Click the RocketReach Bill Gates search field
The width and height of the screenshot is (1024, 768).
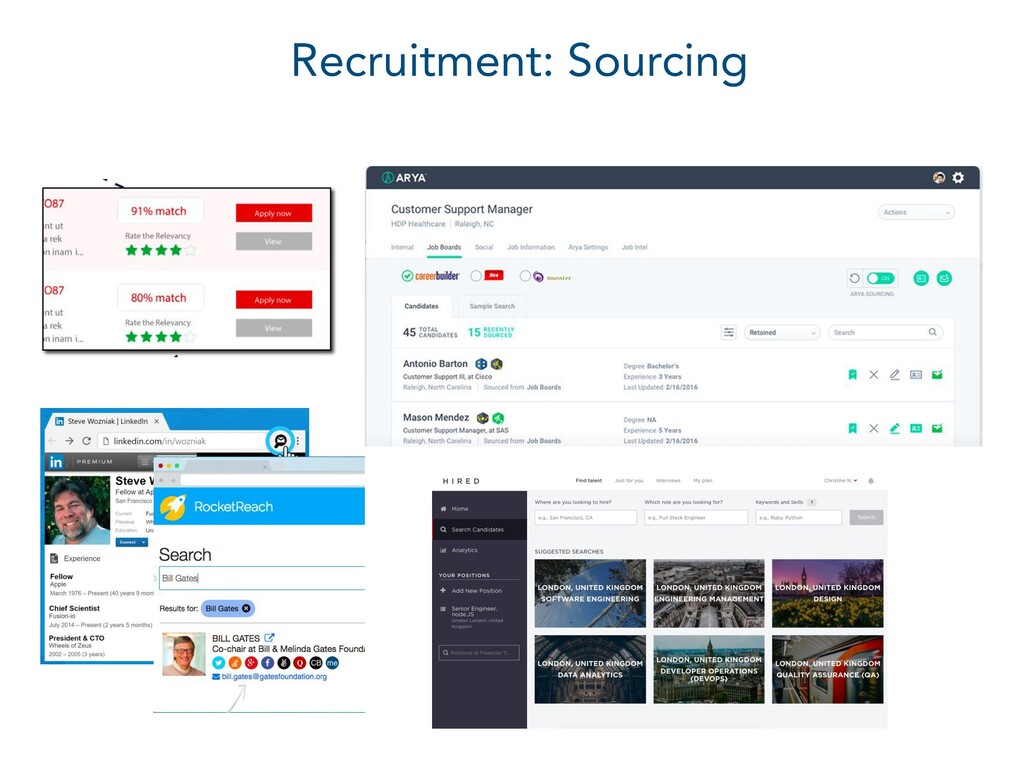(x=262, y=578)
